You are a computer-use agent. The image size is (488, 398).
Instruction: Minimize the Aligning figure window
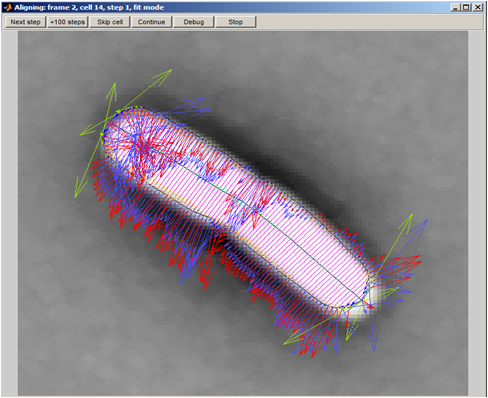pos(455,7)
